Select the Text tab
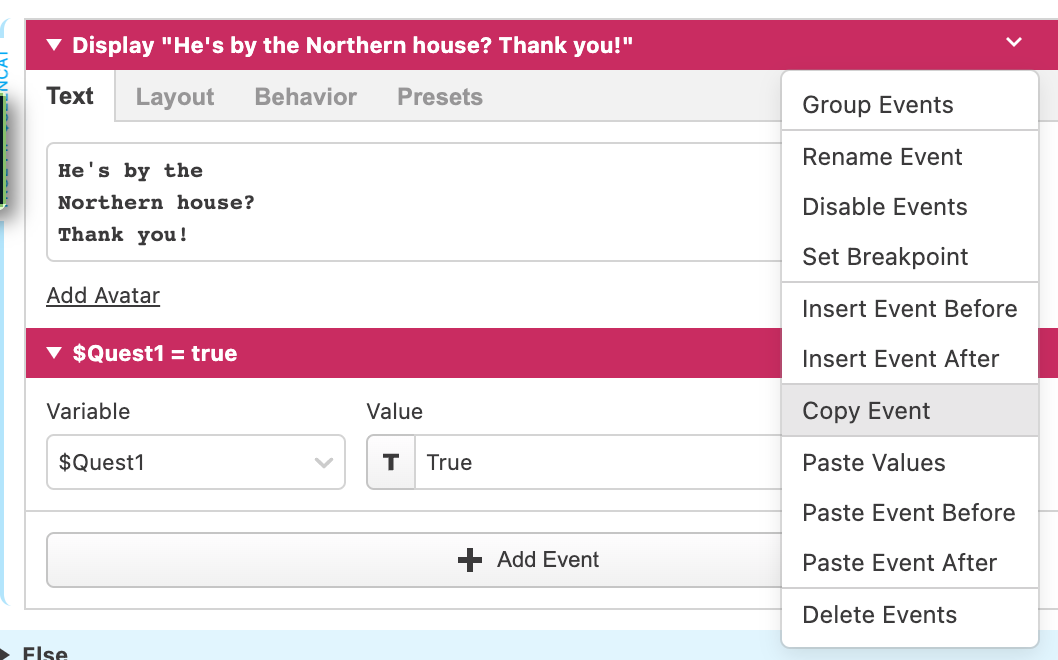This screenshot has height=660, width=1058. point(70,97)
